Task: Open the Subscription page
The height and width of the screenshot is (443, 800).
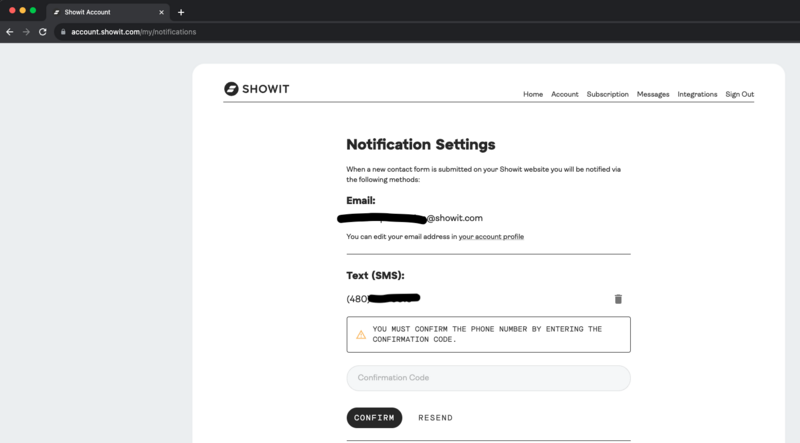Action: pyautogui.click(x=607, y=94)
